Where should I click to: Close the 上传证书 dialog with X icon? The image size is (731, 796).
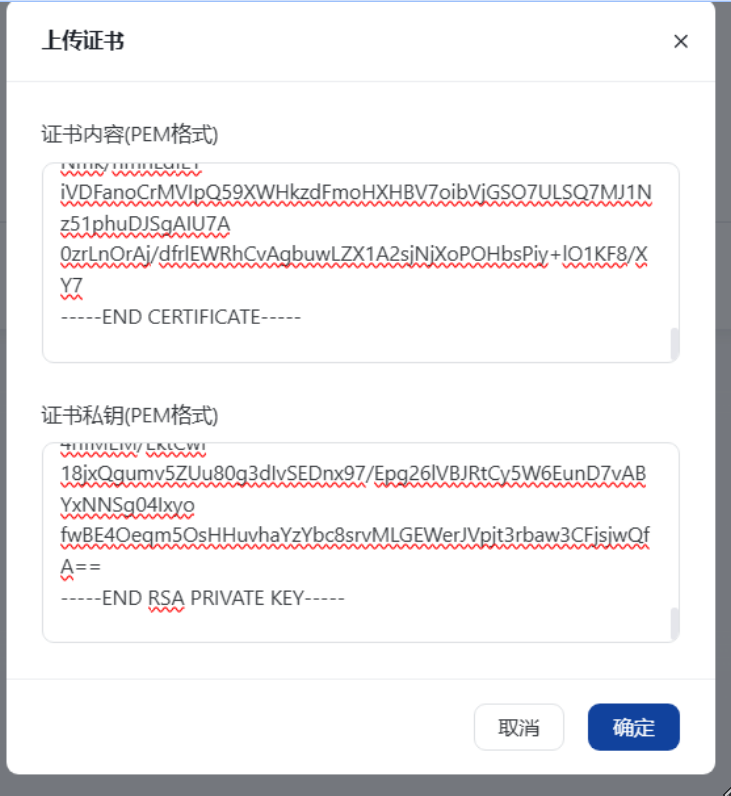tap(681, 41)
